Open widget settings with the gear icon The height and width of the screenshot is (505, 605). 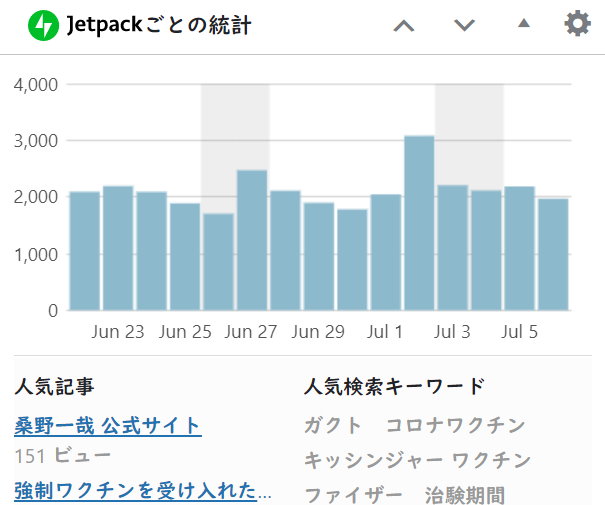pos(578,24)
